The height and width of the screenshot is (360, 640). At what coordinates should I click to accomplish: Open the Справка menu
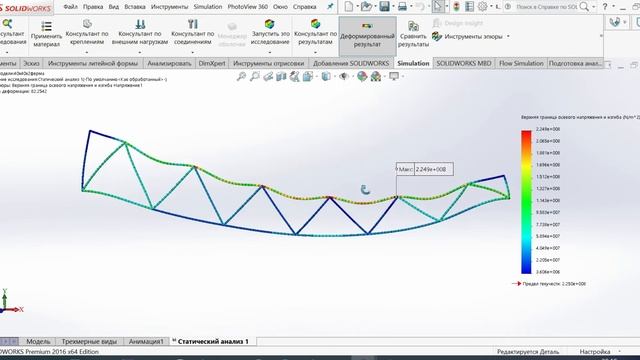[304, 7]
